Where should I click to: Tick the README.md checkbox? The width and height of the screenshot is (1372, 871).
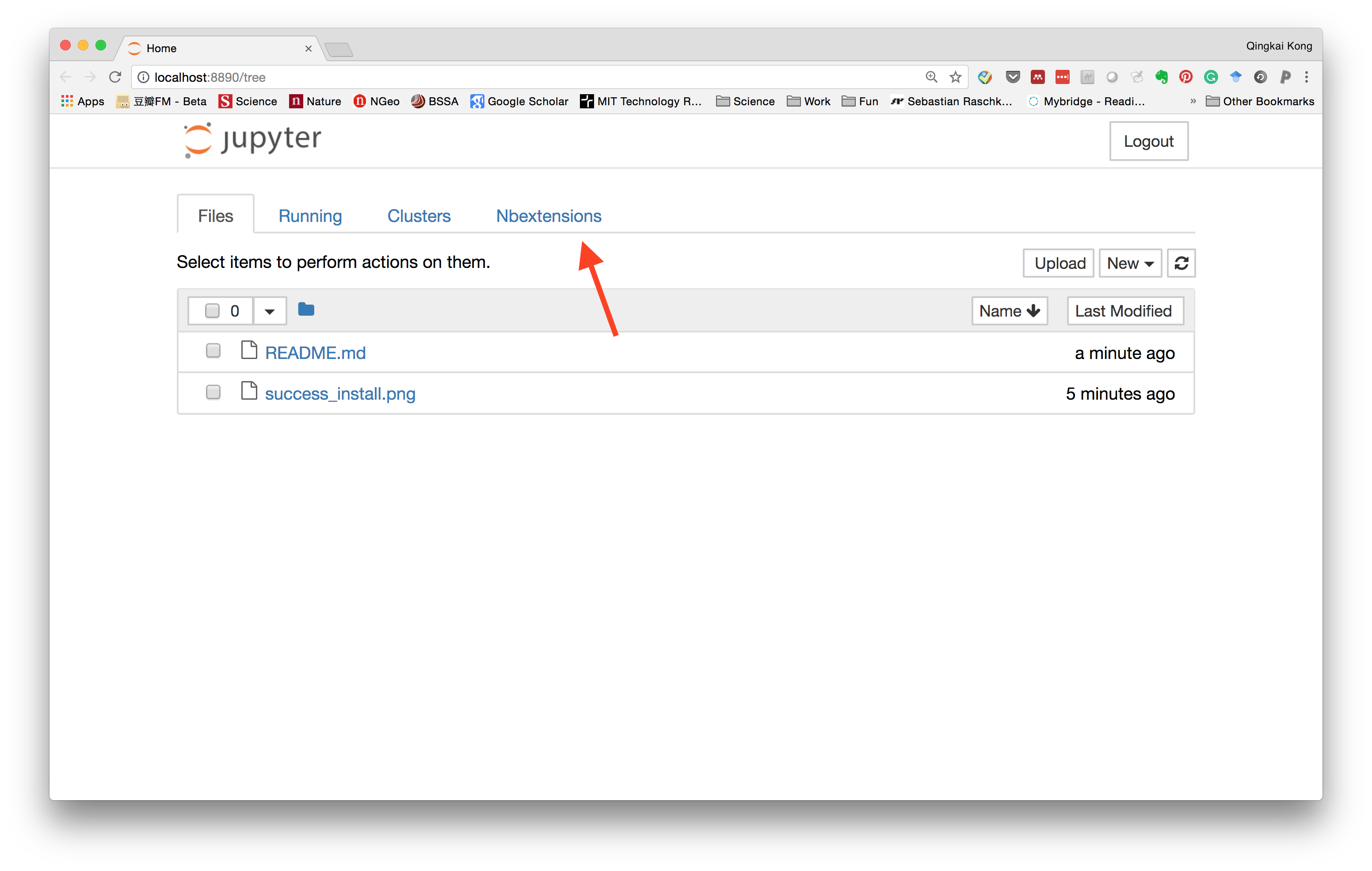click(x=213, y=351)
